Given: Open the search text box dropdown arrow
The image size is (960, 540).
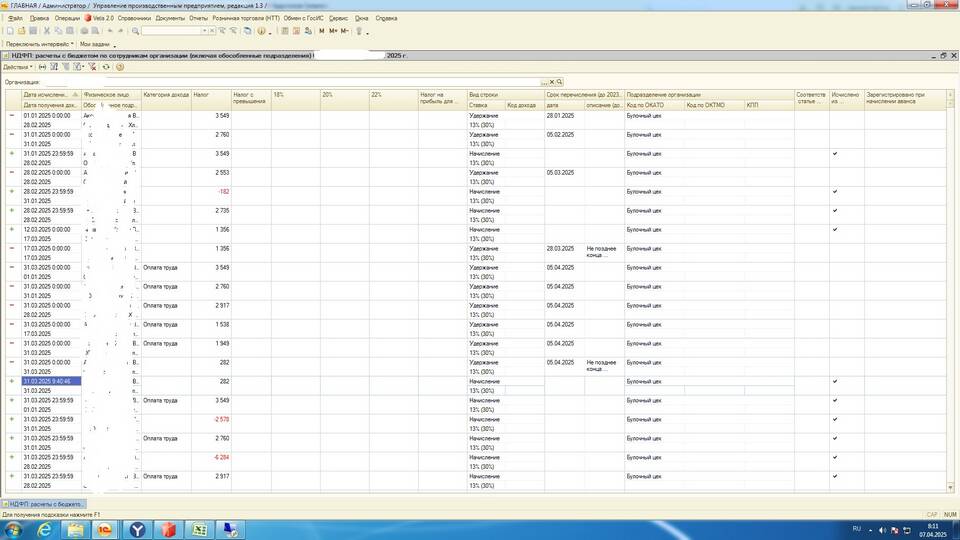Looking at the screenshot, I should pos(204,31).
